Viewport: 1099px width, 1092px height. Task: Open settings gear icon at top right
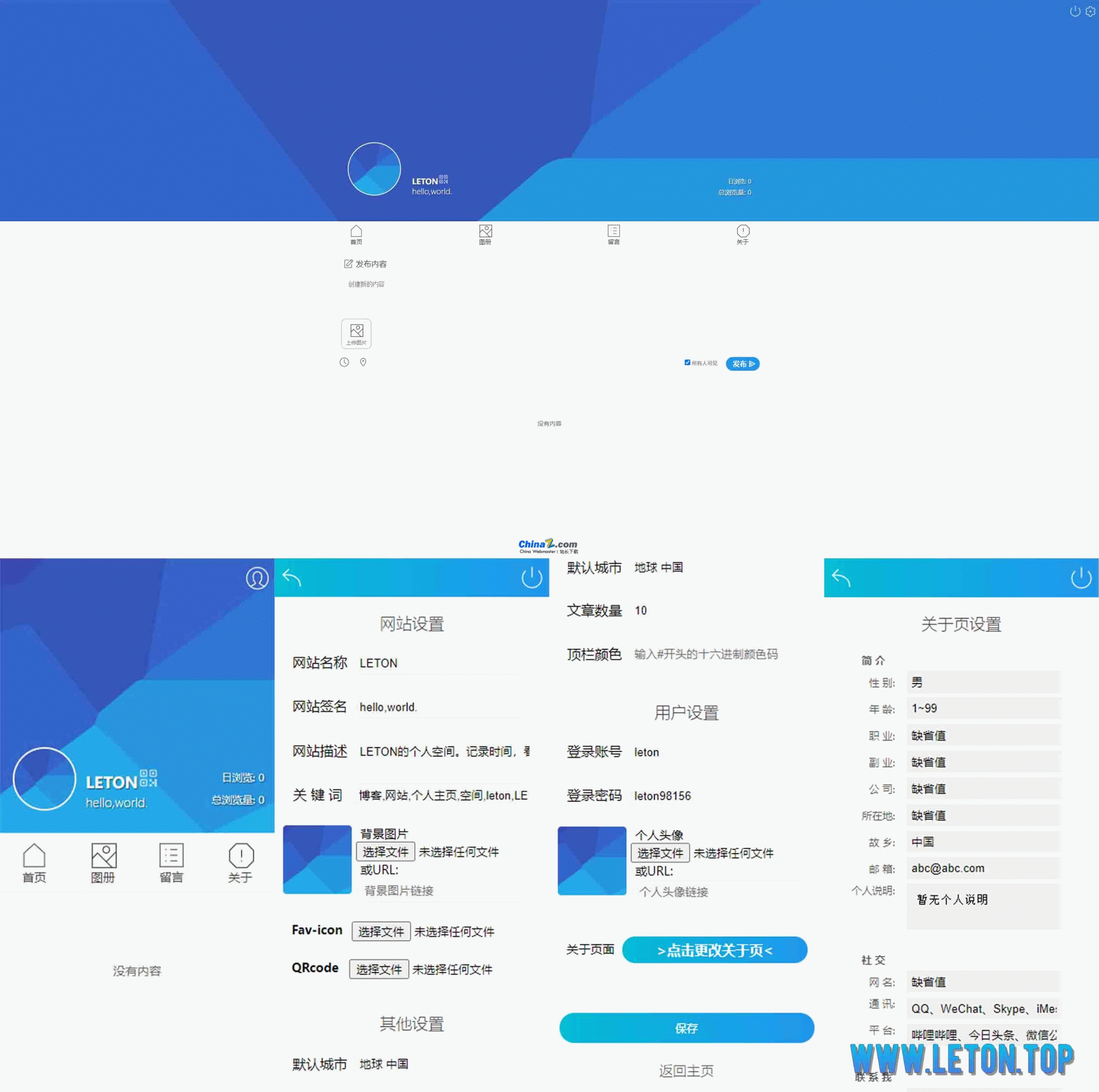(x=1090, y=12)
